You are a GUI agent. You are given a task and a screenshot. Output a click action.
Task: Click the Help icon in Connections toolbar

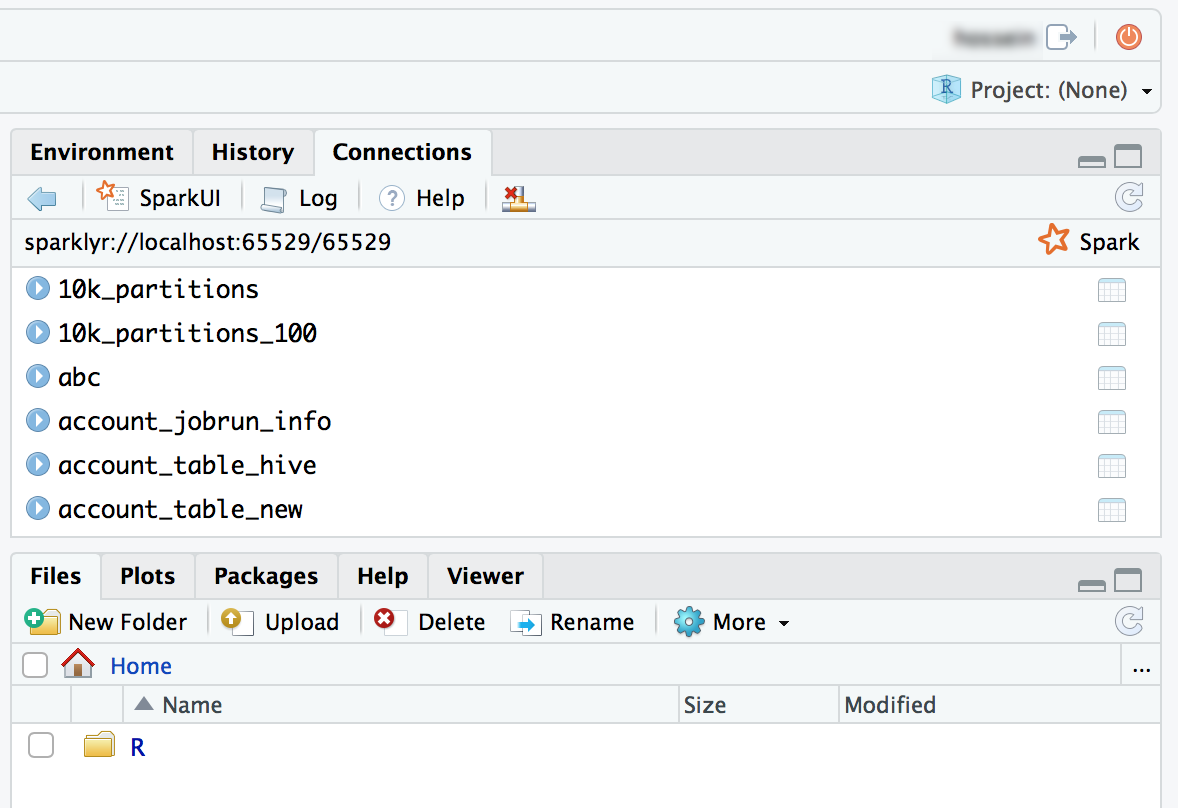421,197
